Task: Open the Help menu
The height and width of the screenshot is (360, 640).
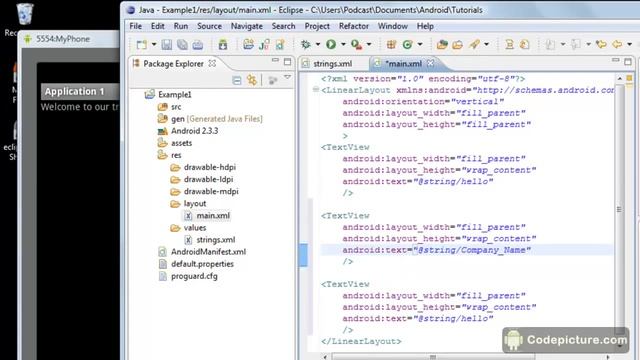Action: click(x=425, y=26)
